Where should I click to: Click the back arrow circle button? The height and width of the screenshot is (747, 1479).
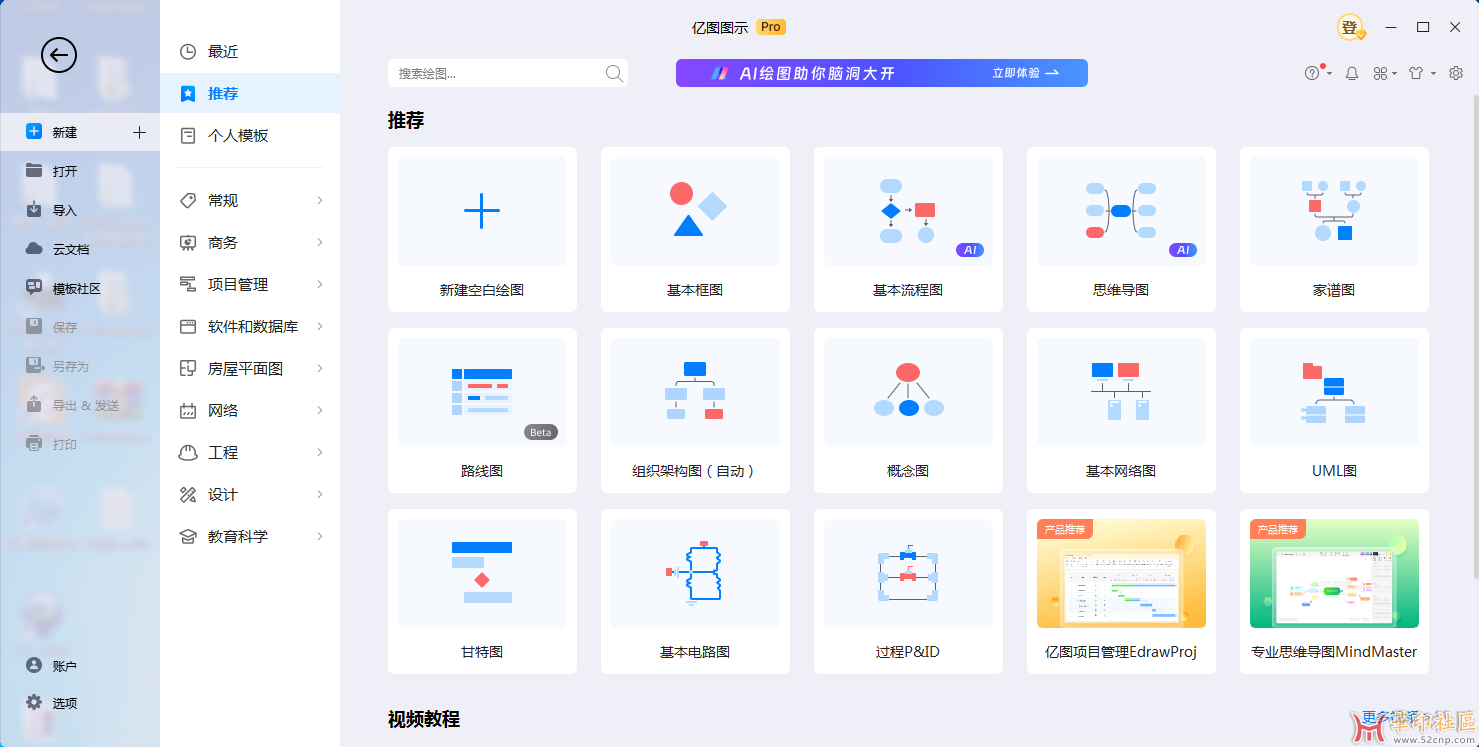(x=59, y=54)
